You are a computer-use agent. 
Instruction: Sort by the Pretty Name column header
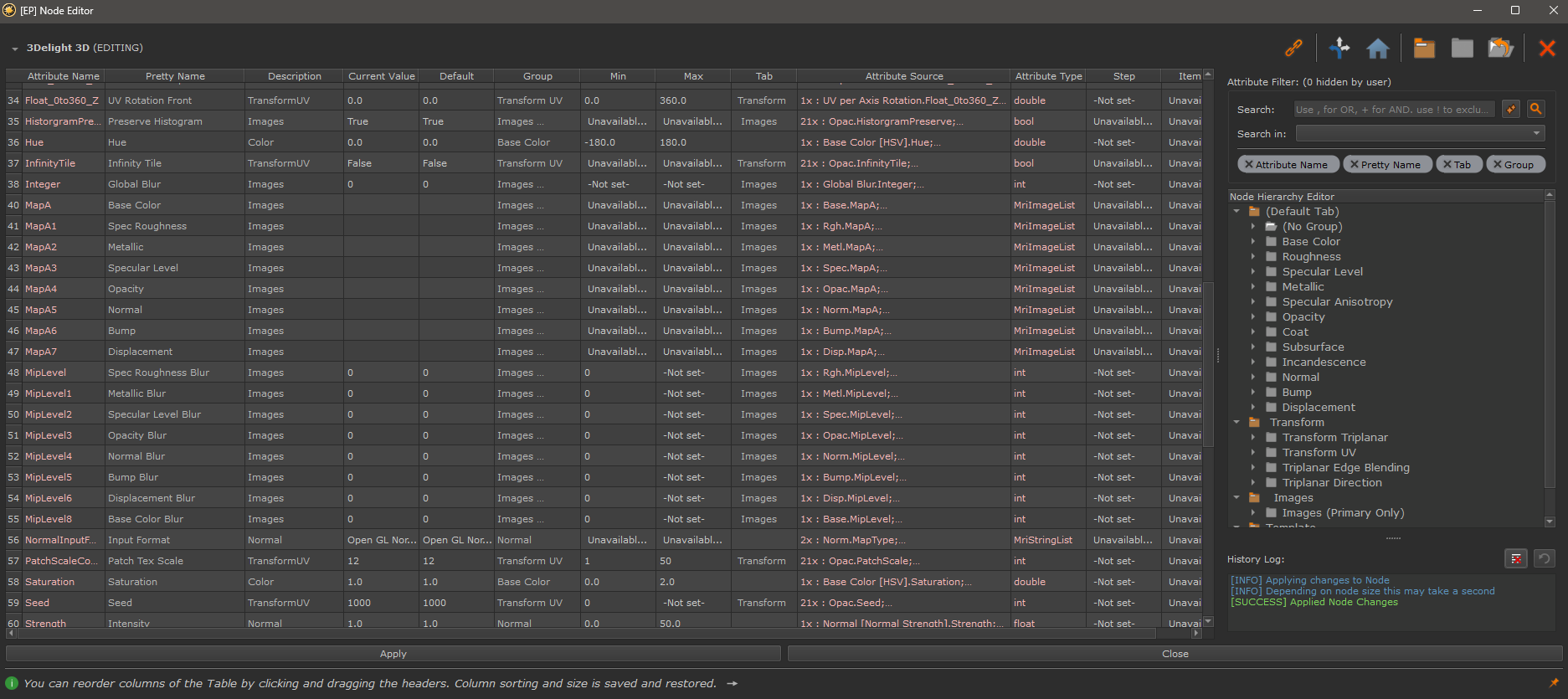(x=175, y=76)
